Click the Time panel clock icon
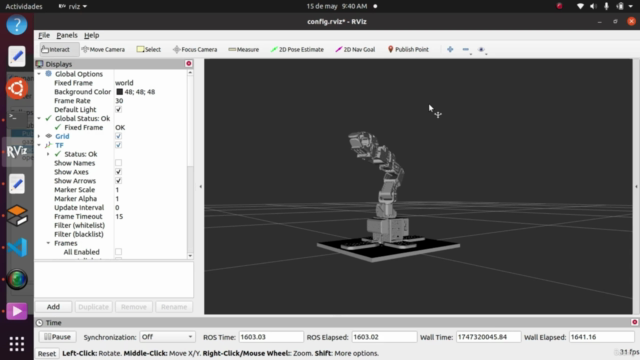The height and width of the screenshot is (360, 640). [x=40, y=323]
